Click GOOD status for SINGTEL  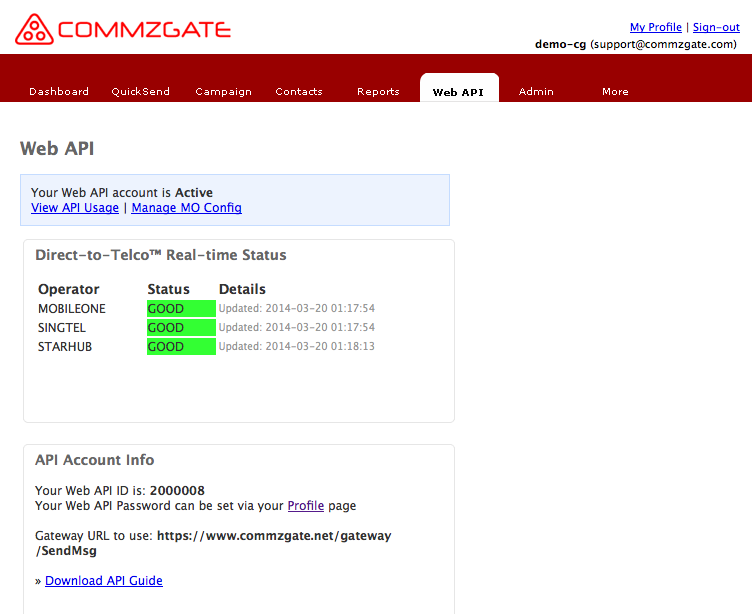click(181, 328)
